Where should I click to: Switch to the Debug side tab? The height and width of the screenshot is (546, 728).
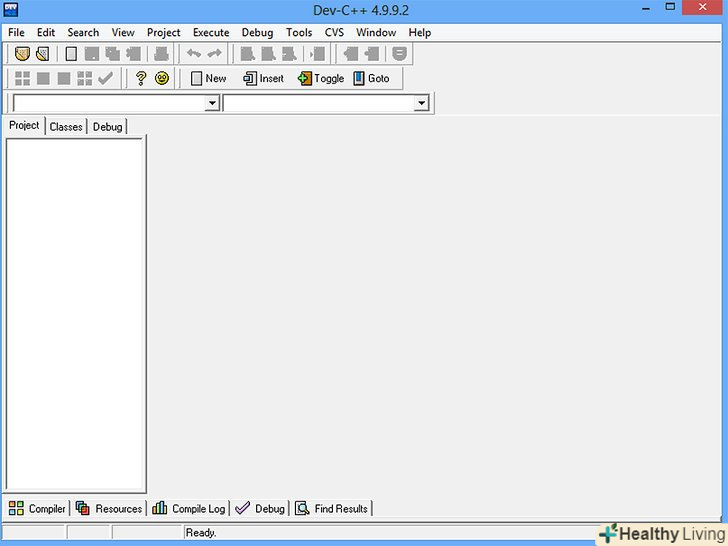(107, 127)
